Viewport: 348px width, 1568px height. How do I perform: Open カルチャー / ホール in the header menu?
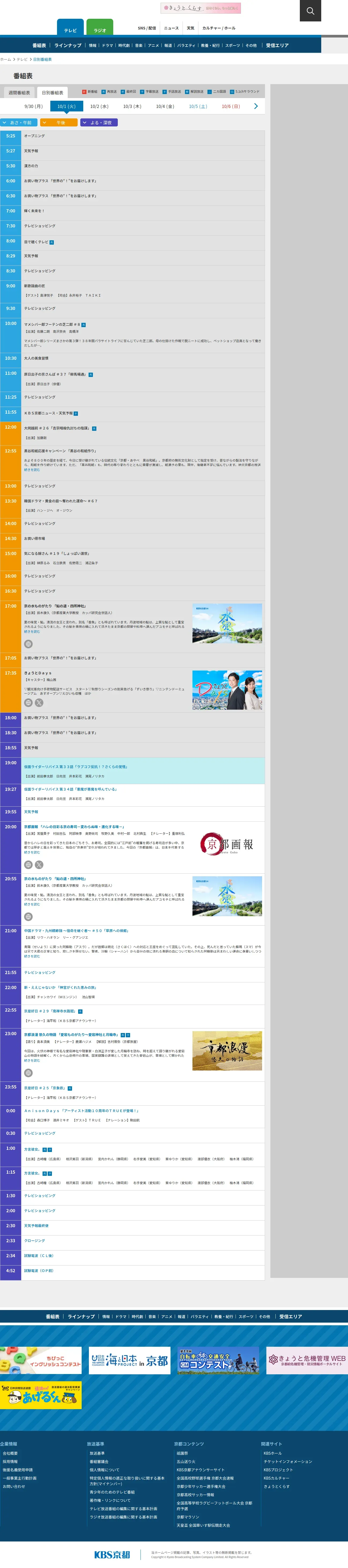tap(218, 28)
